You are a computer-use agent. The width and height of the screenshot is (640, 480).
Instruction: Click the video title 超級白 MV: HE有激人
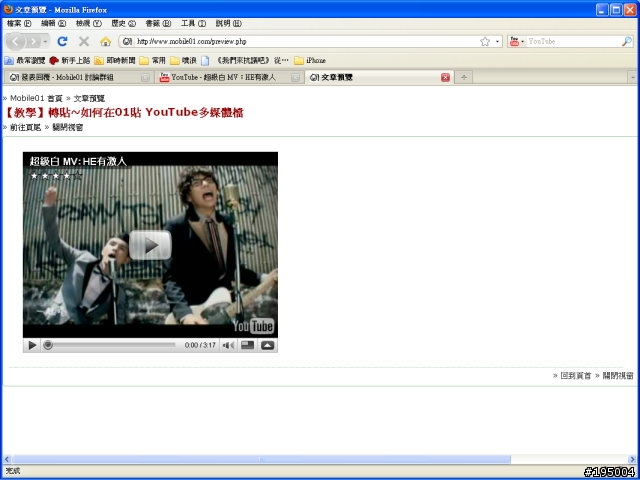[78, 162]
